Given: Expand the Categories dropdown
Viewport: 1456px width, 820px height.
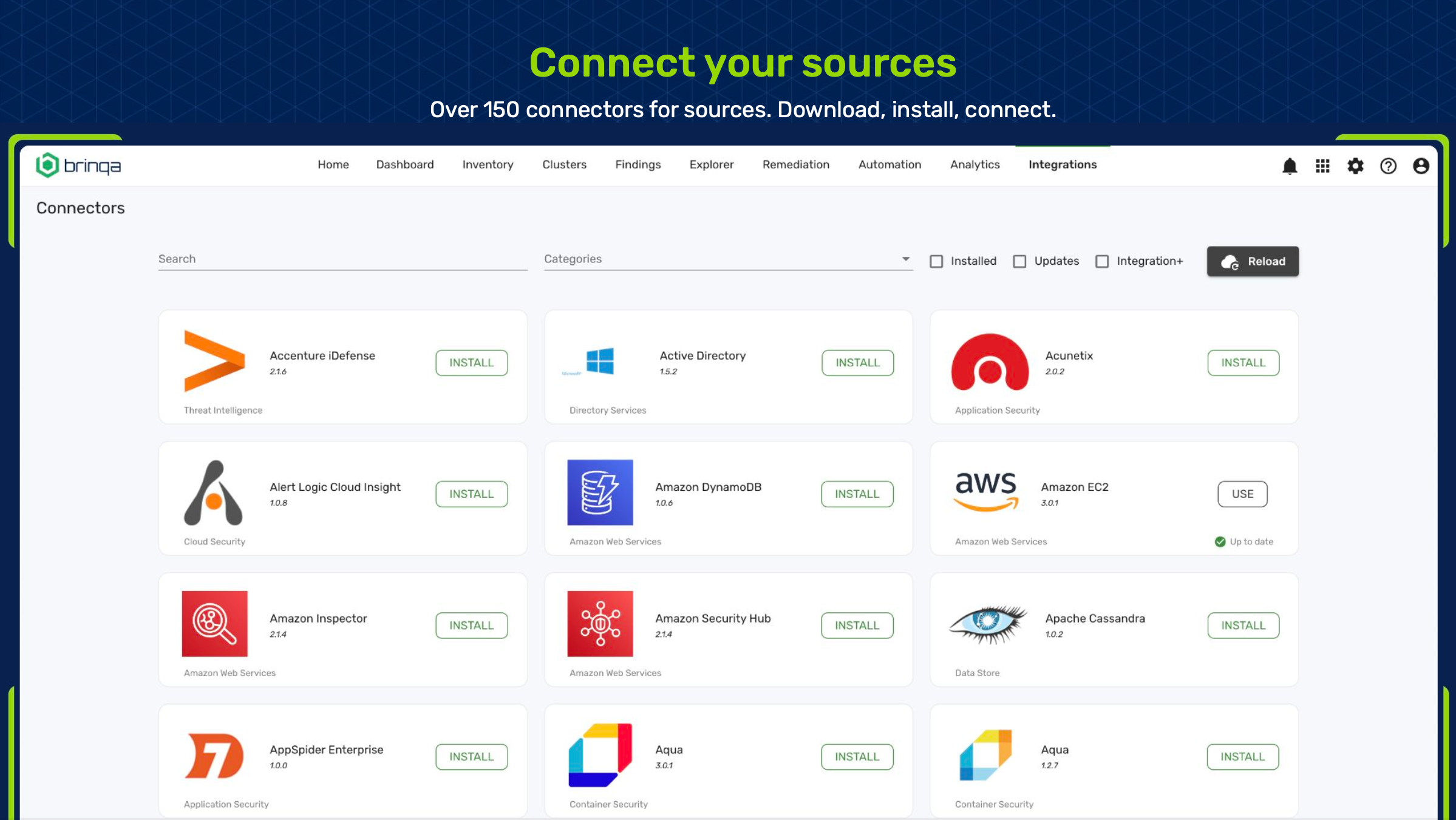Looking at the screenshot, I should tap(728, 259).
